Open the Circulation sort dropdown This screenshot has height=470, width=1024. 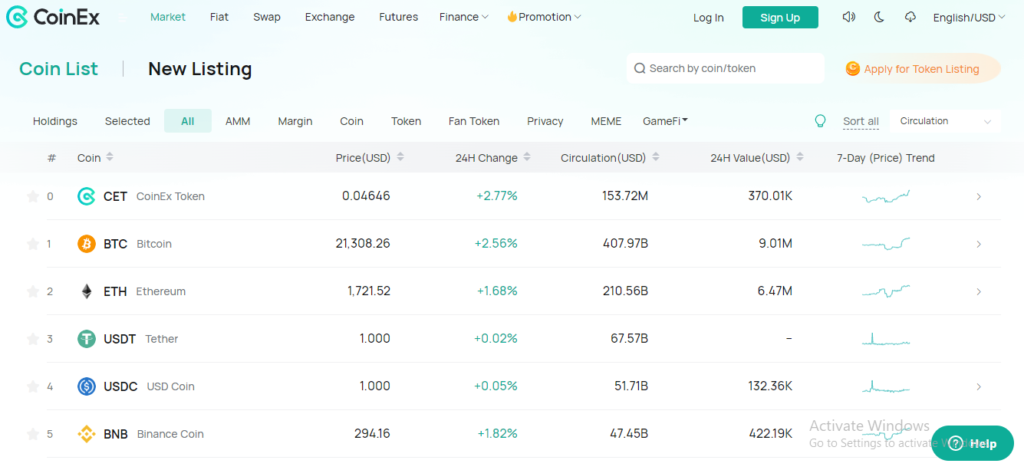click(x=945, y=121)
